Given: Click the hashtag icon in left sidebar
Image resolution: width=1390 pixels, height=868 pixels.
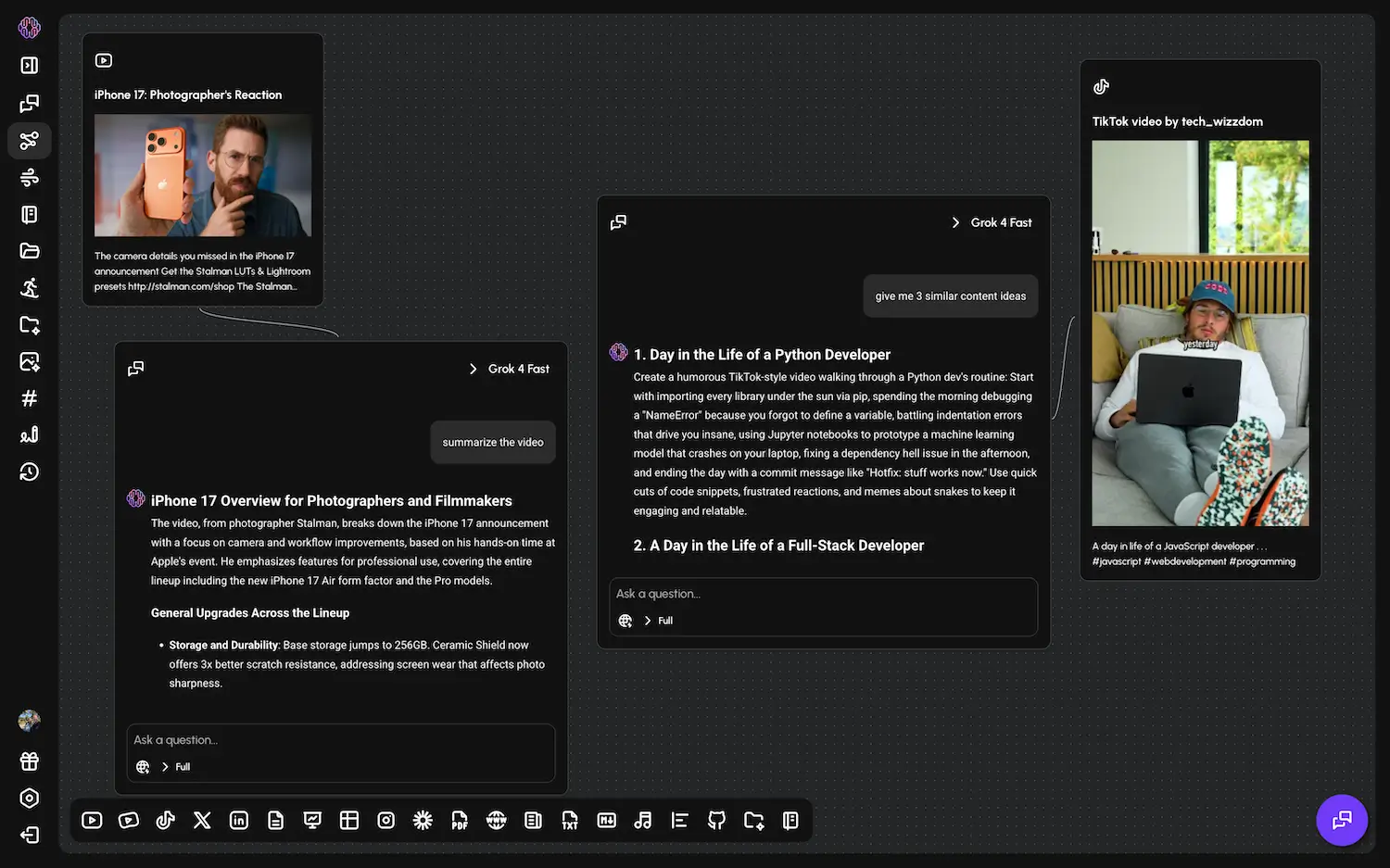Looking at the screenshot, I should pos(29,397).
